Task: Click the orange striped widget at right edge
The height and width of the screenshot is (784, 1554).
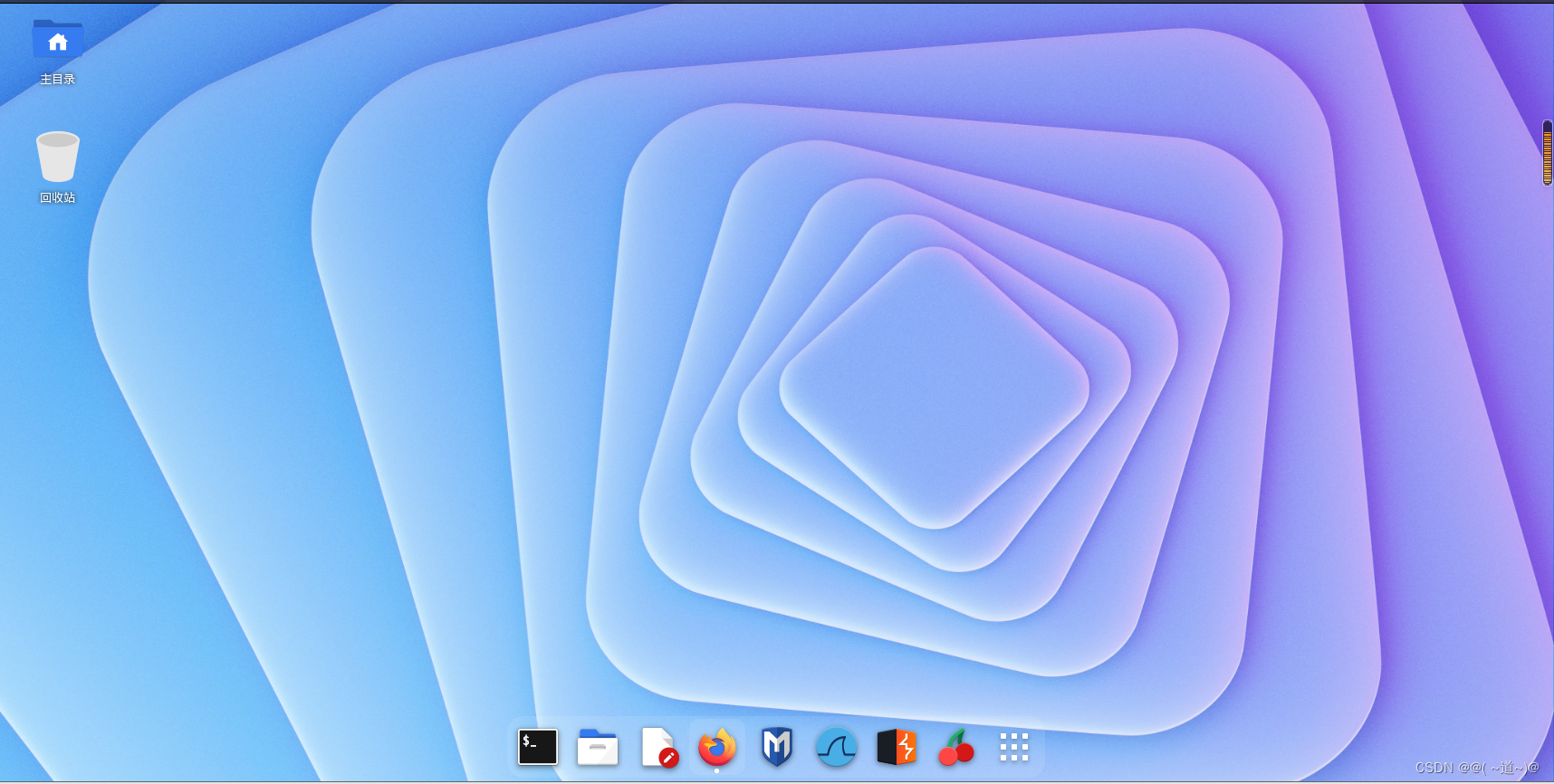Action: pos(1548,152)
